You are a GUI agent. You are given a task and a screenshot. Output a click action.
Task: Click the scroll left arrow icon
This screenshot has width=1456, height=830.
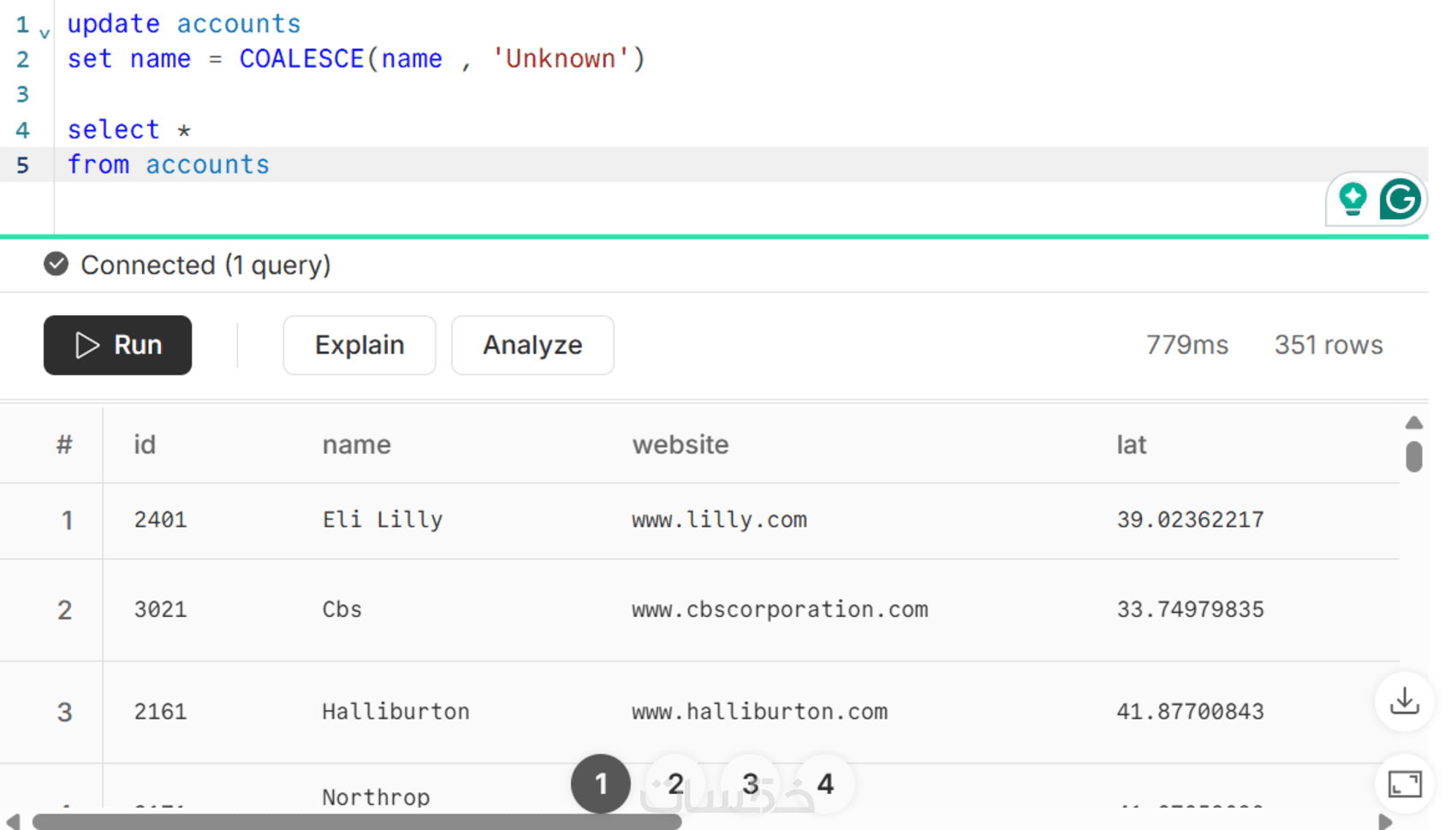click(12, 821)
